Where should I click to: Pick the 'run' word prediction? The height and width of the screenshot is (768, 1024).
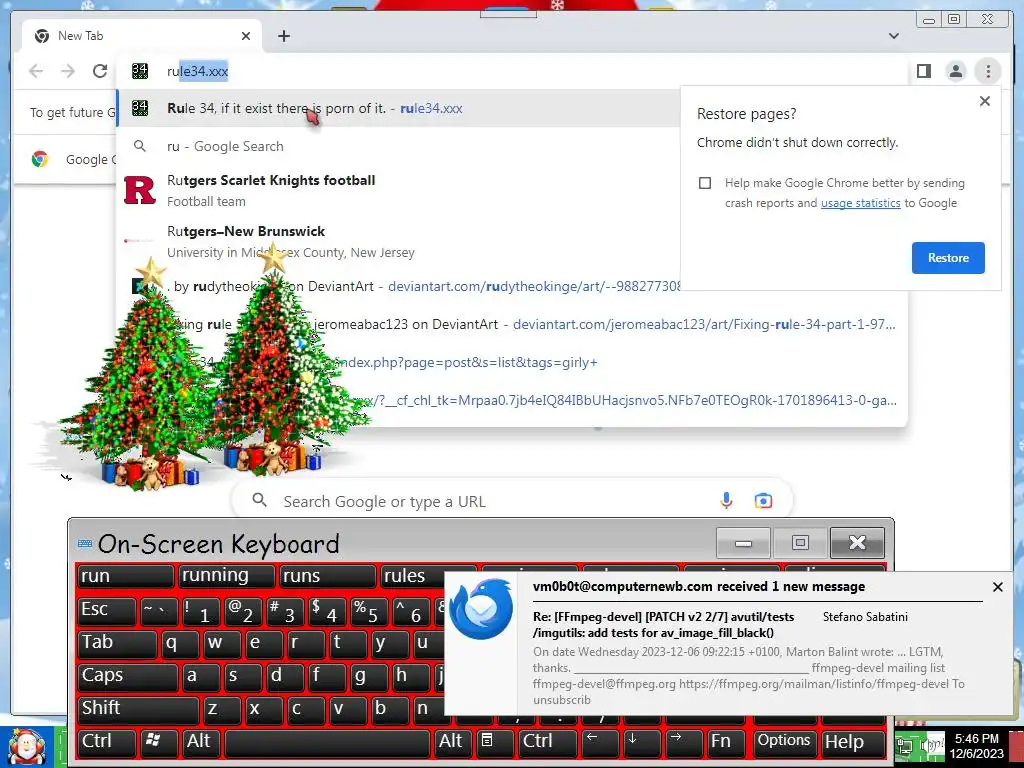tap(125, 575)
